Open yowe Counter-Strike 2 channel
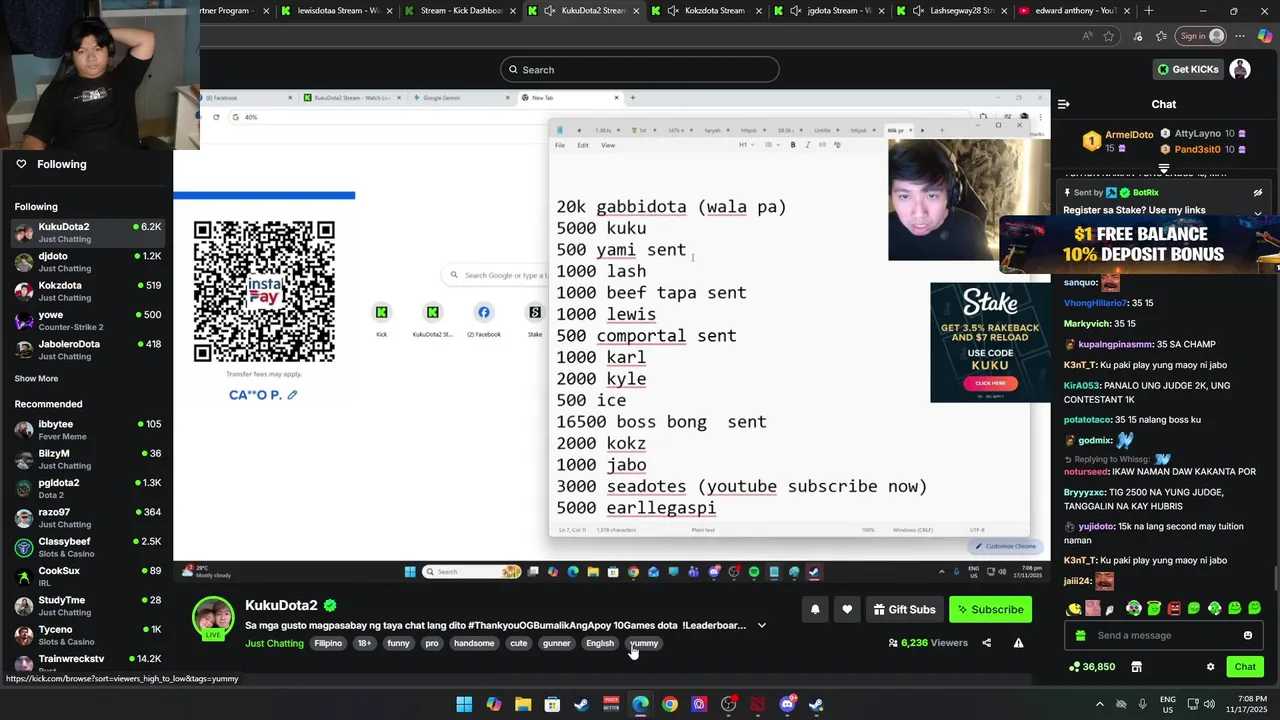 [x=87, y=320]
